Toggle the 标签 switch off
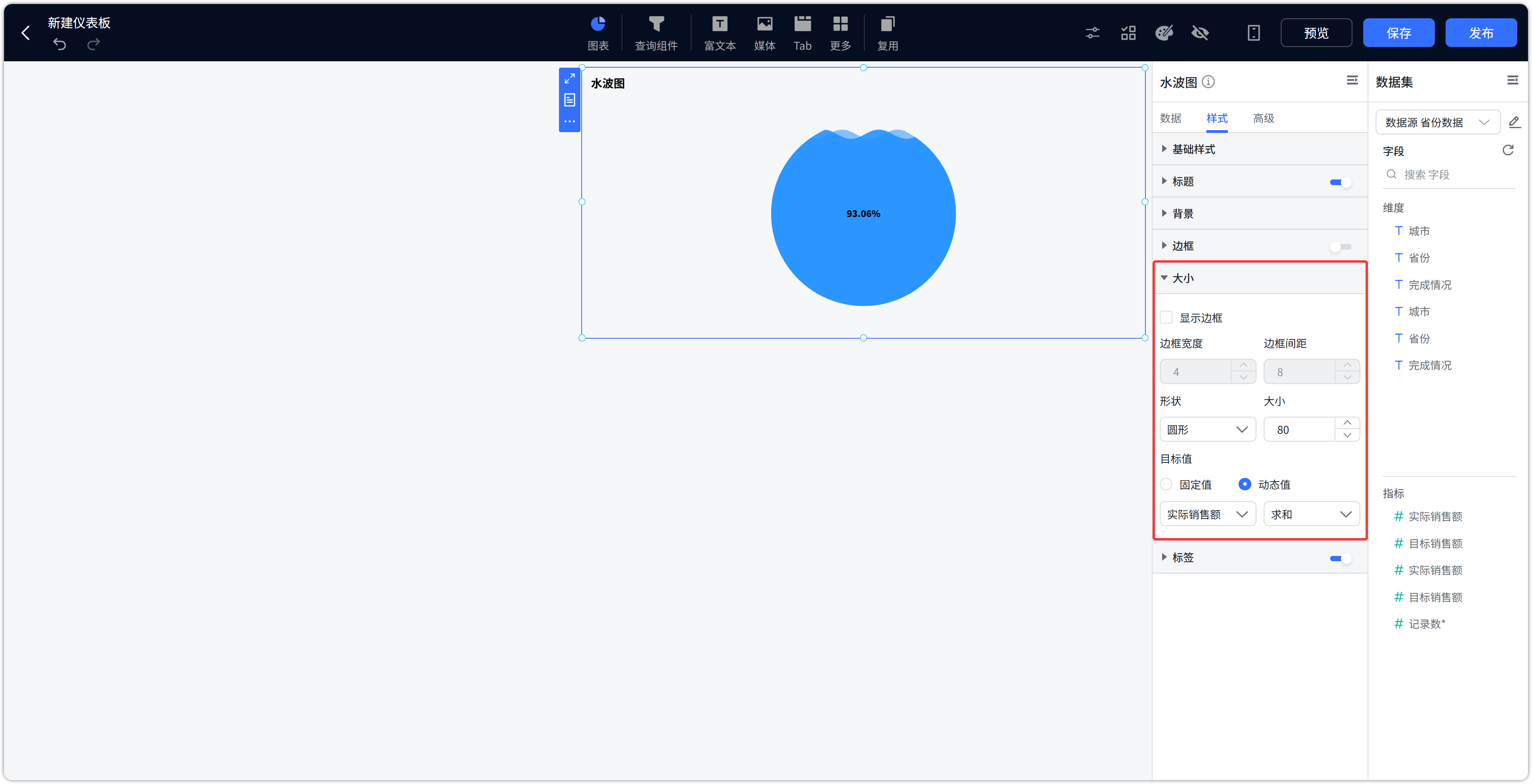1532x784 pixels. point(1340,559)
